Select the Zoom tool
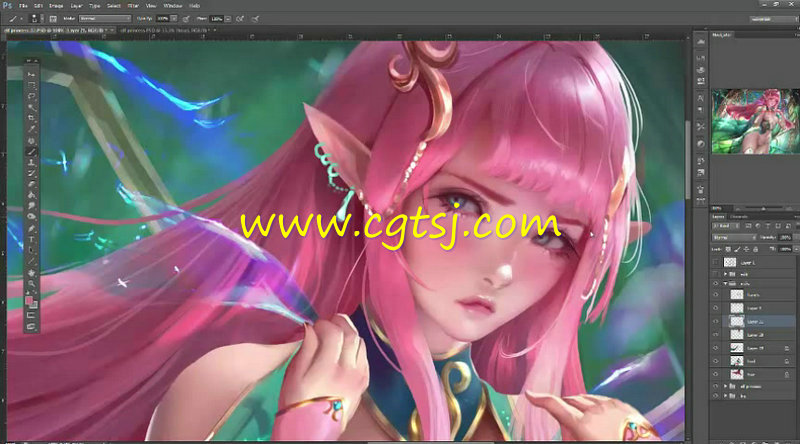The width and height of the screenshot is (800, 444). [x=32, y=283]
